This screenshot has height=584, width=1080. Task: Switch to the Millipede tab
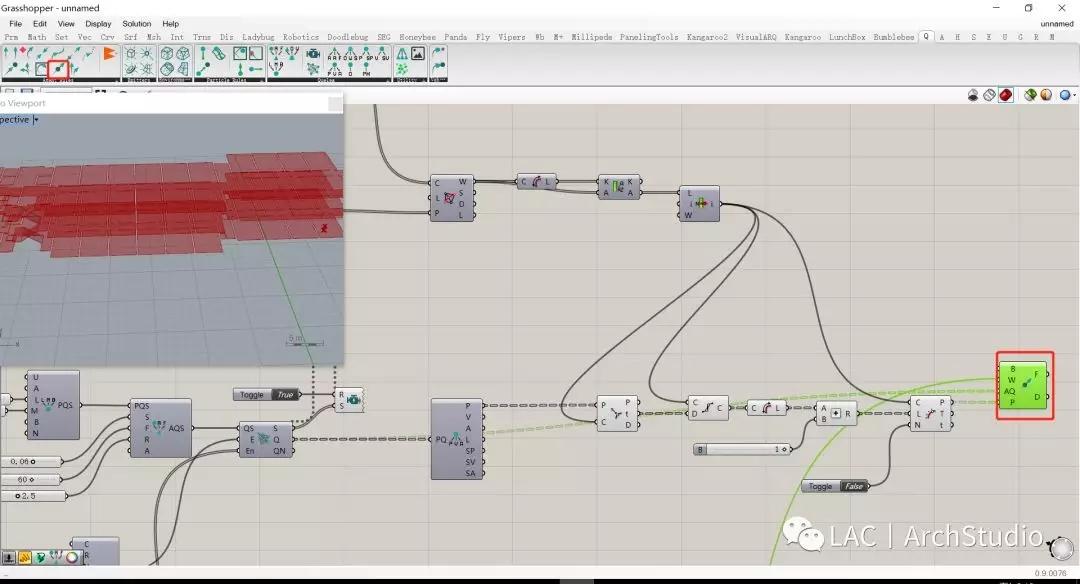click(x=592, y=37)
